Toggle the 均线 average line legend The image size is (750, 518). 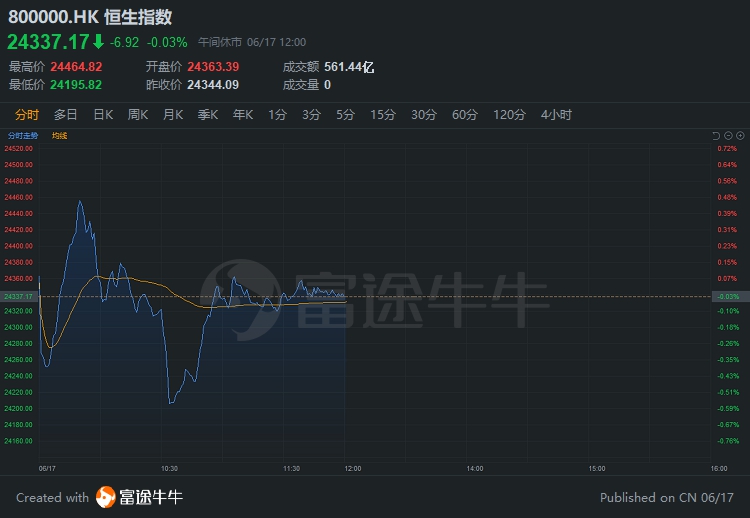point(59,136)
